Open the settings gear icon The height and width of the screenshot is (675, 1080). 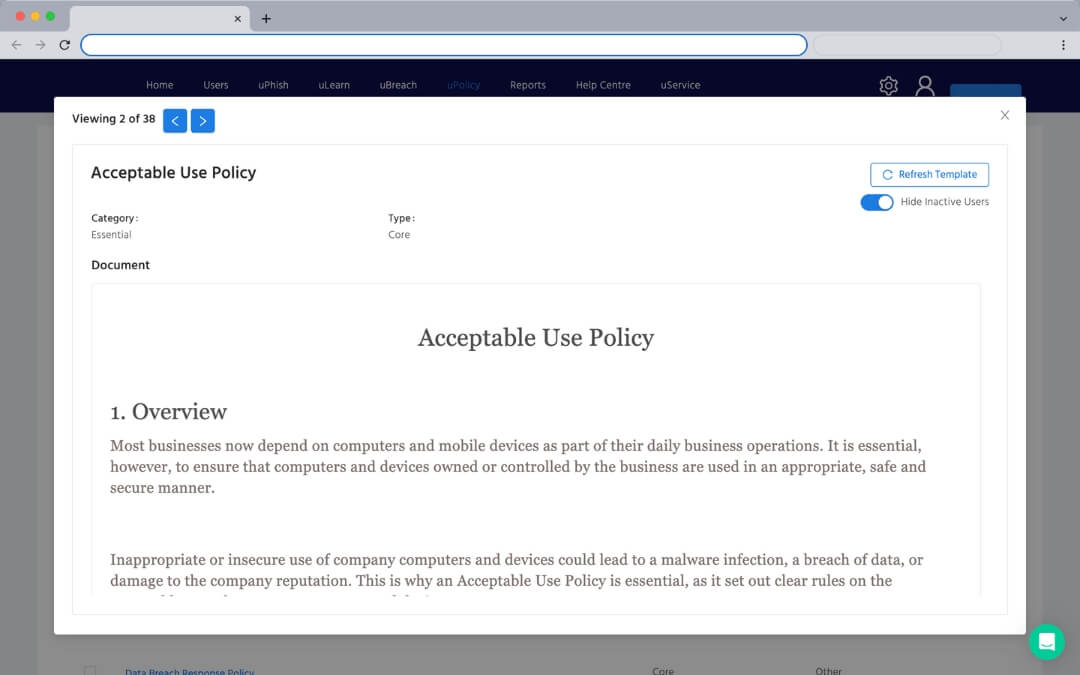888,86
